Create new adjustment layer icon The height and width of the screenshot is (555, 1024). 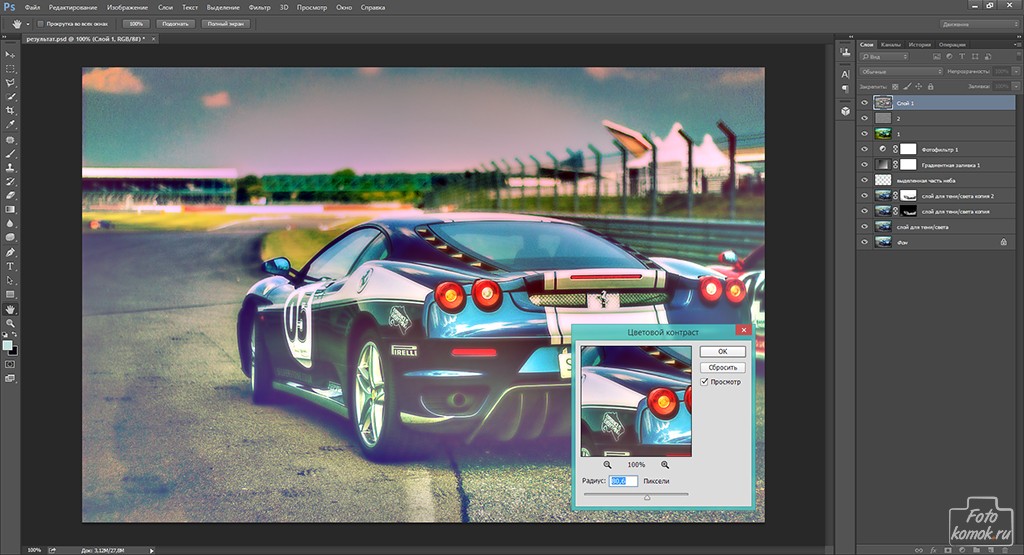[961, 550]
